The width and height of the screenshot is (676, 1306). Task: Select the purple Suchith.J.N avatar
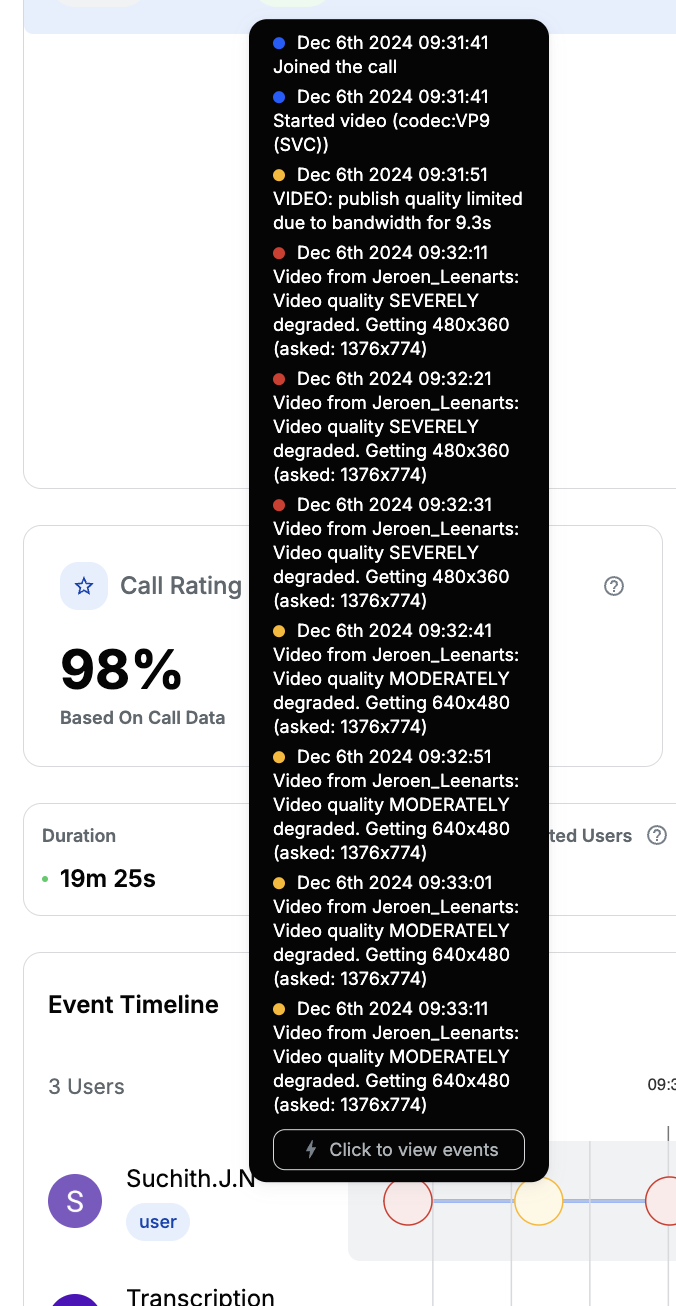(x=75, y=1201)
